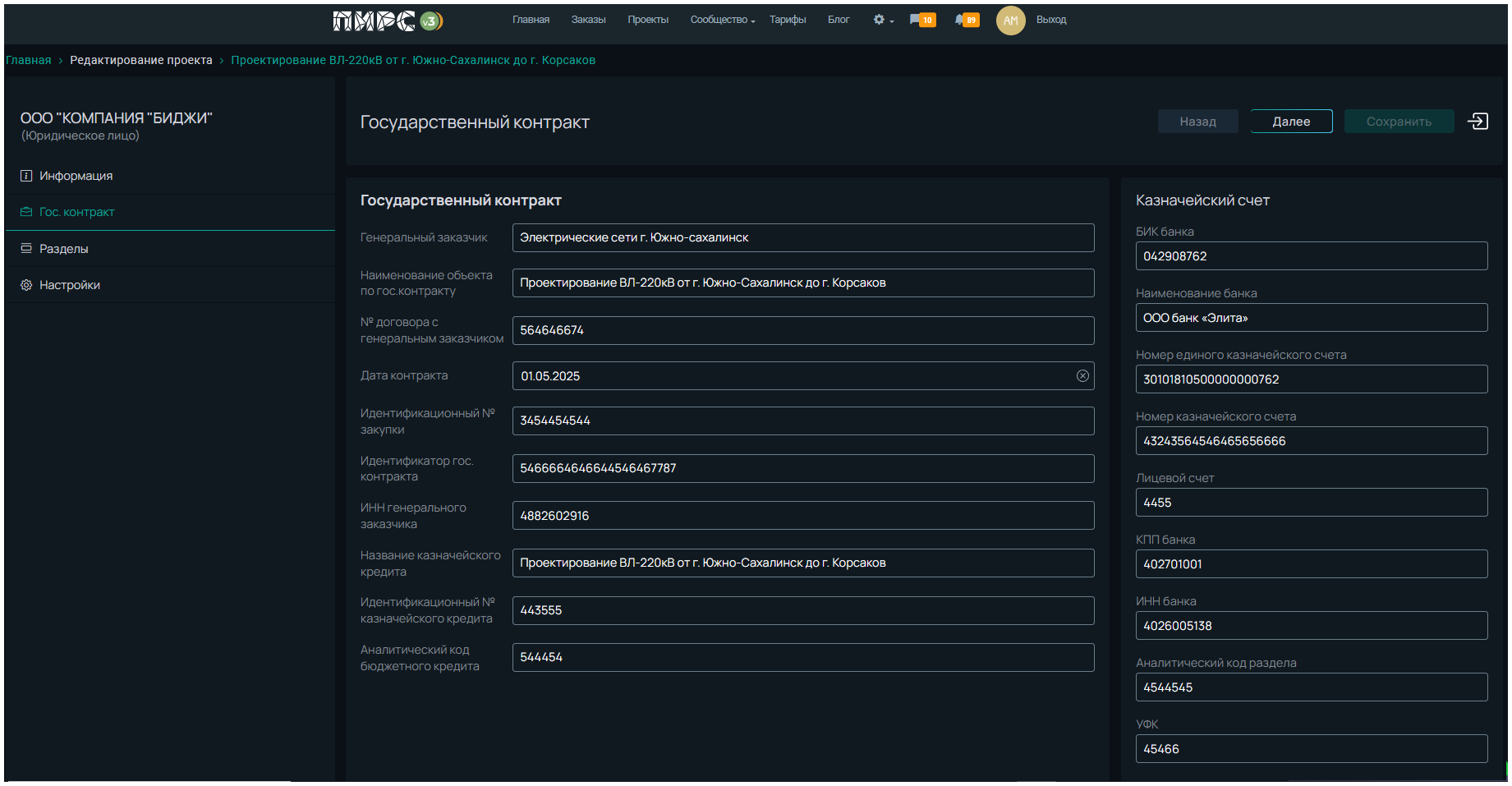Image resolution: width=1512 pixels, height=786 pixels.
Task: Click the Лицевой счет field
Action: pos(1312,503)
